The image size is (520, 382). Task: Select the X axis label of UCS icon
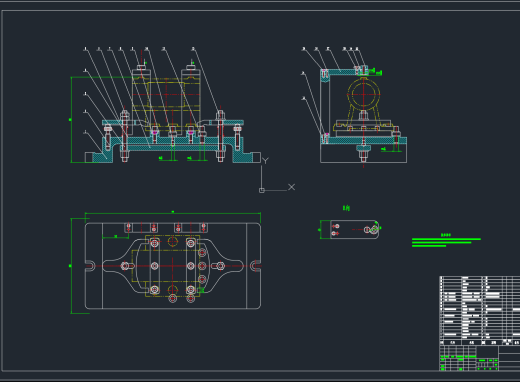click(x=291, y=187)
